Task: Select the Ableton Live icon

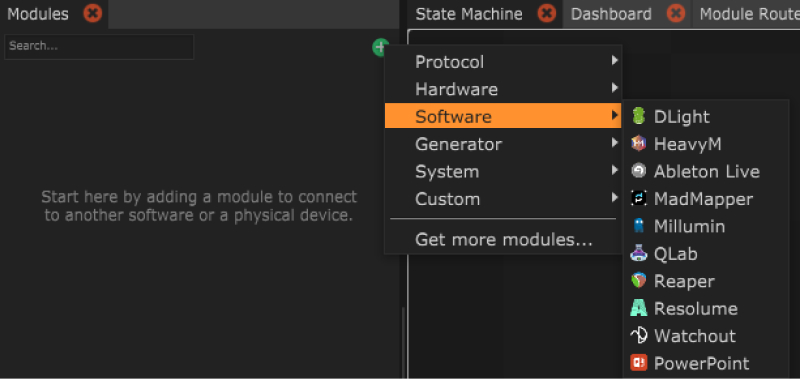Action: 638,171
